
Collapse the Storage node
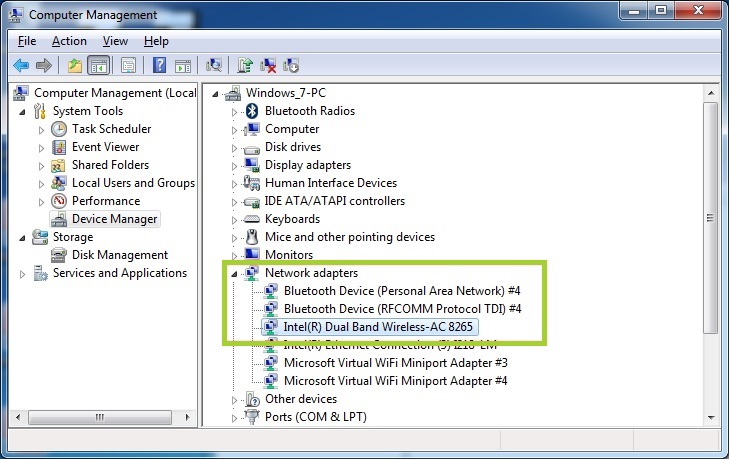pos(22,238)
